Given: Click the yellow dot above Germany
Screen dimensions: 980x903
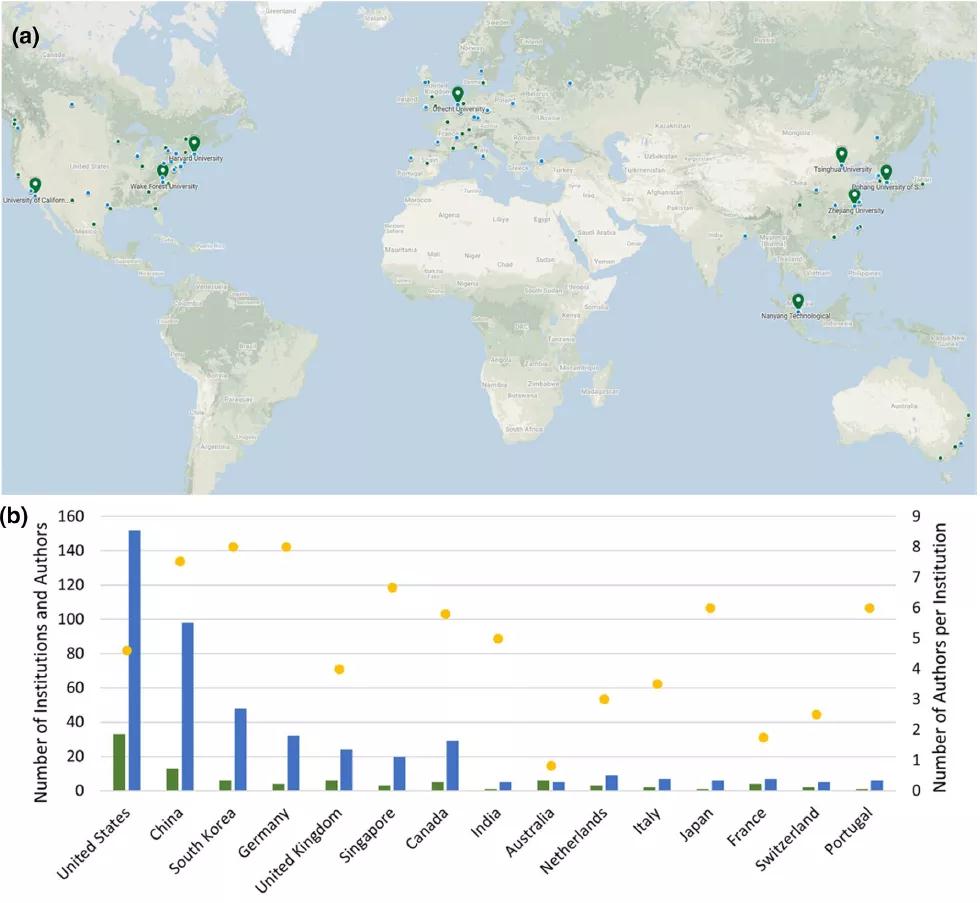Looking at the screenshot, I should click(x=286, y=547).
